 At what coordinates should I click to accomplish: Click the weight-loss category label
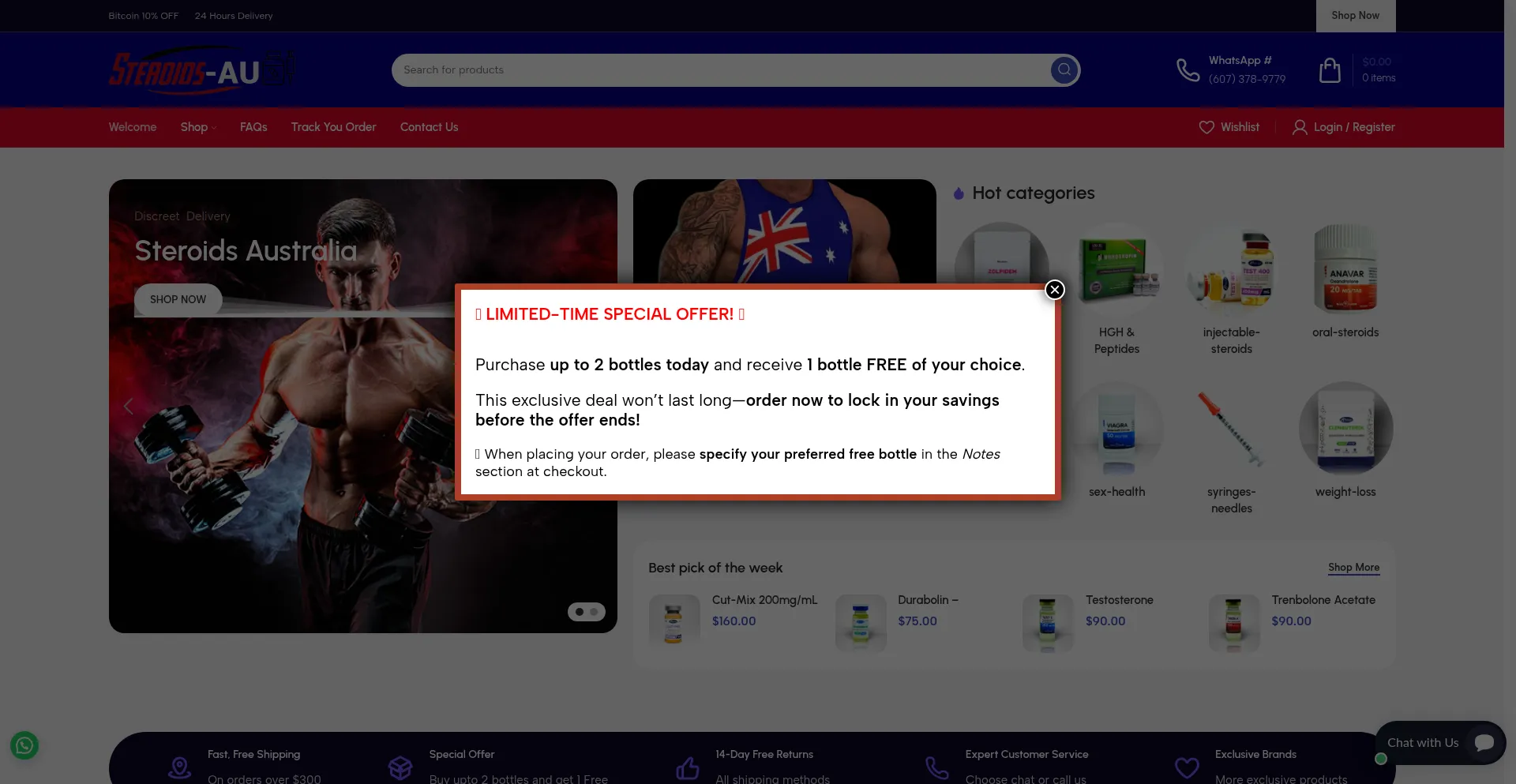click(1345, 492)
